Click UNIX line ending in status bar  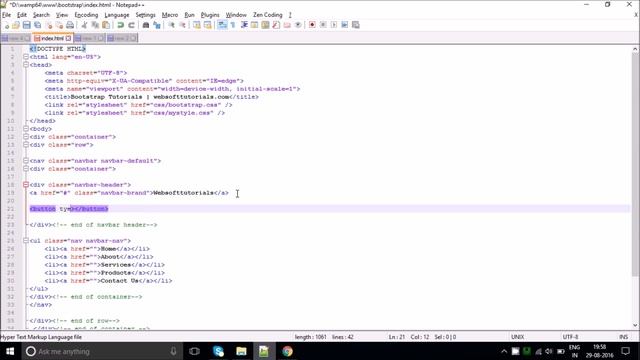[x=518, y=337]
